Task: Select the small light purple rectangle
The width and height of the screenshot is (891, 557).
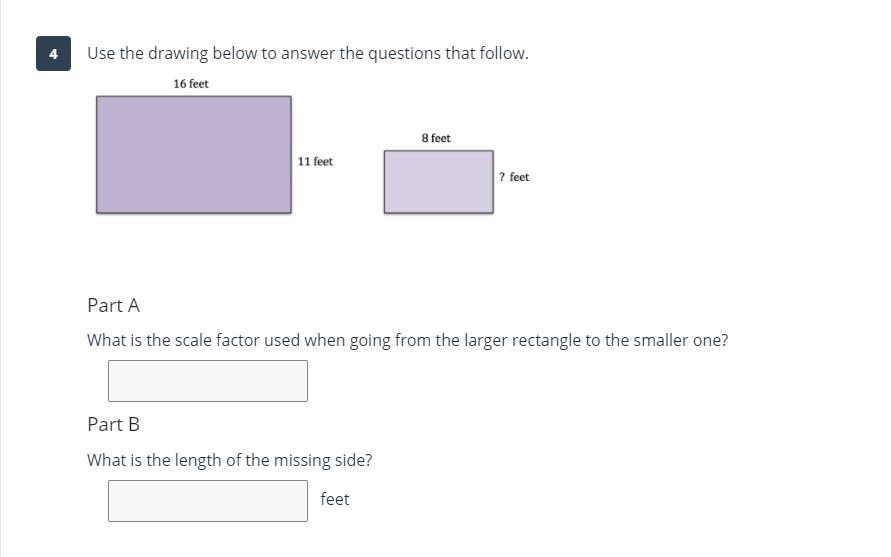Action: tap(438, 182)
